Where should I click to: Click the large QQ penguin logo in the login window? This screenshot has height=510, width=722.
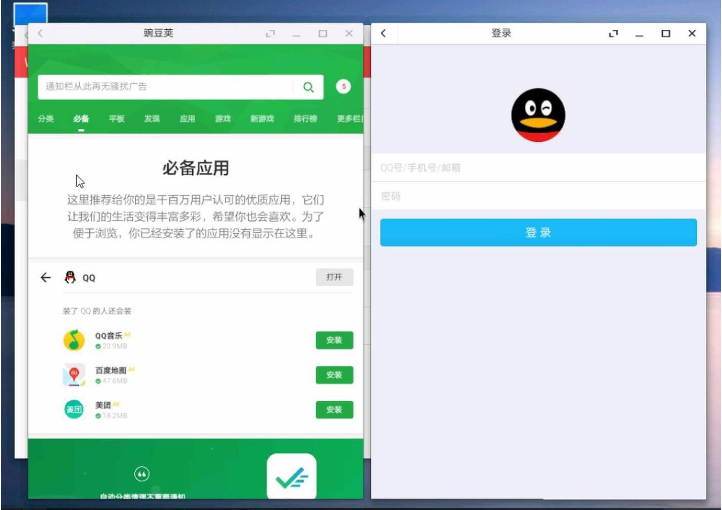(x=538, y=115)
